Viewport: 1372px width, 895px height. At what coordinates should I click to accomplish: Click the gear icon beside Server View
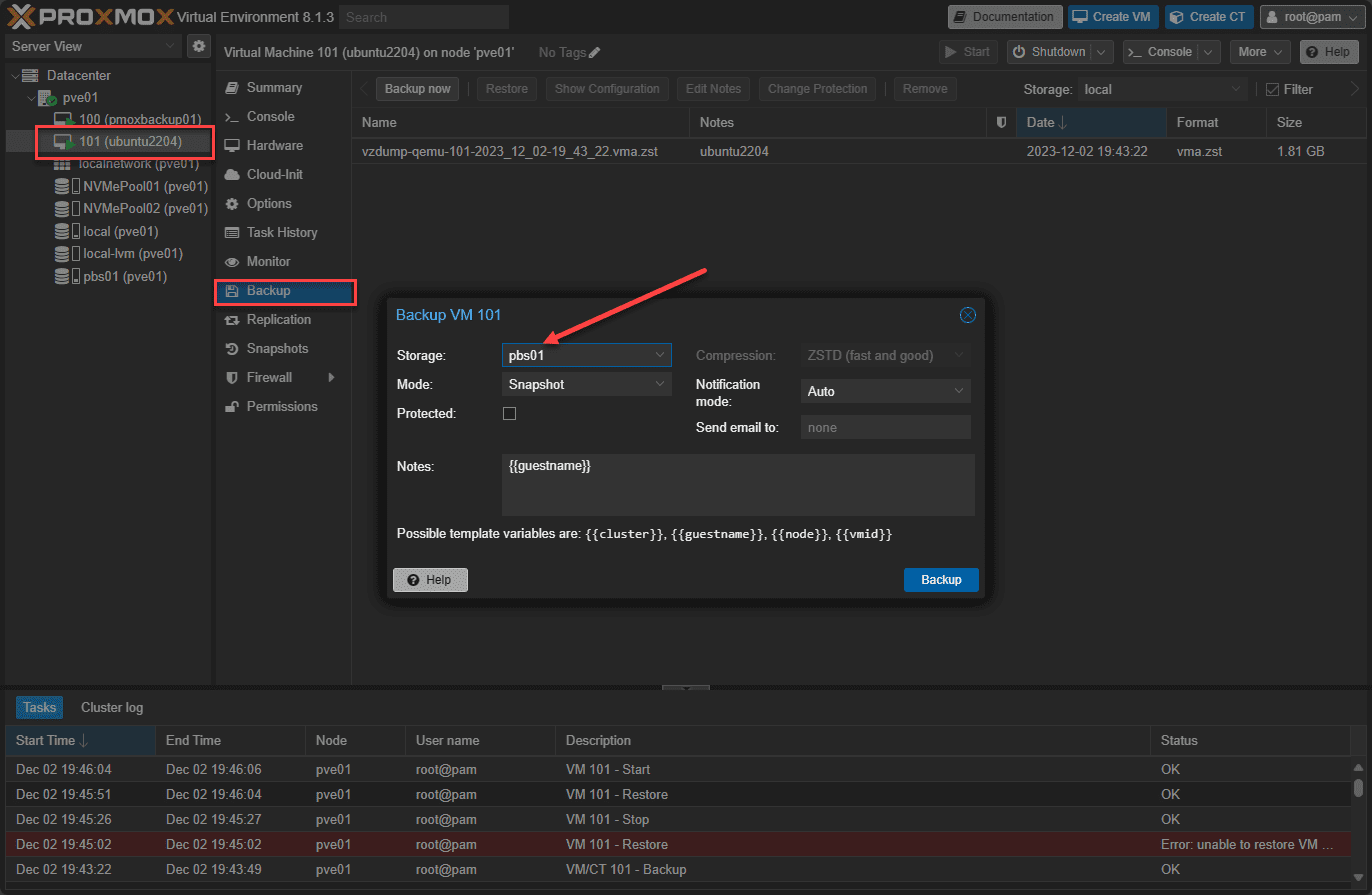coord(198,46)
